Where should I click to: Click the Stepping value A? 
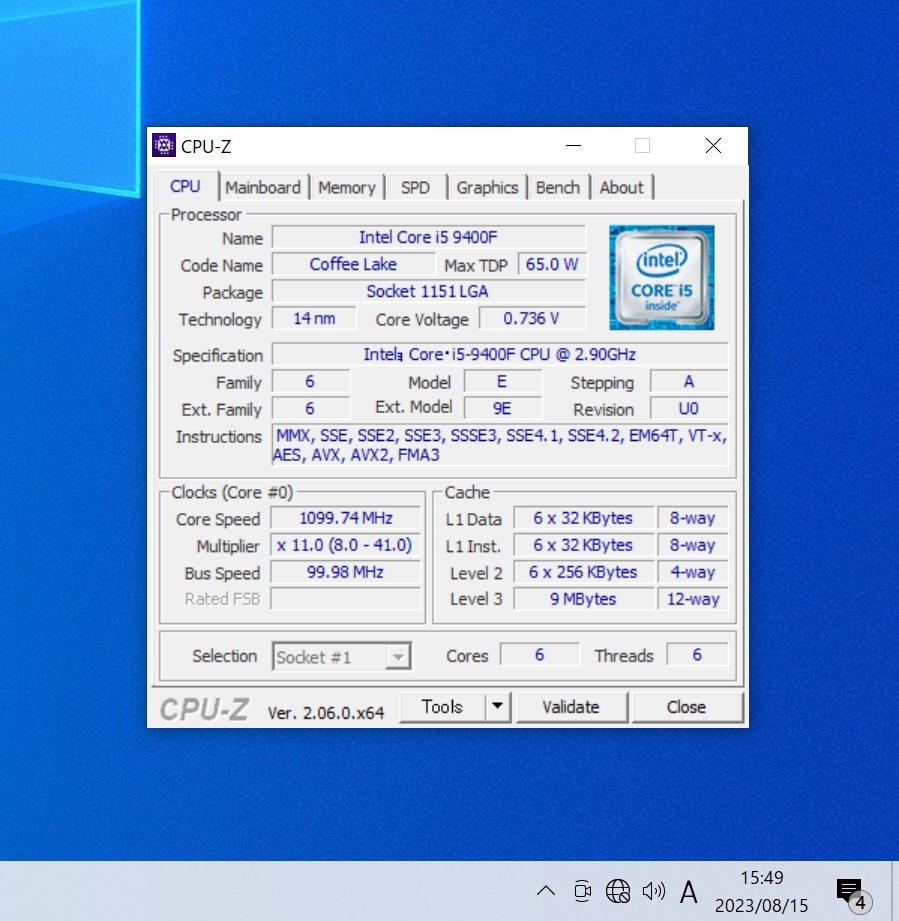pyautogui.click(x=689, y=382)
